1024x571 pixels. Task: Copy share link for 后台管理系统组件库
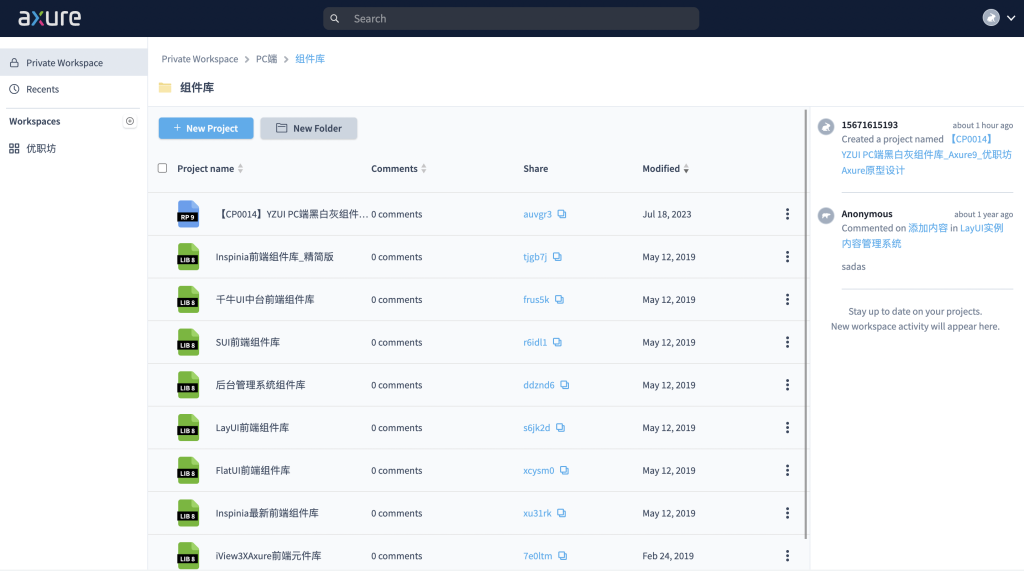tap(565, 385)
